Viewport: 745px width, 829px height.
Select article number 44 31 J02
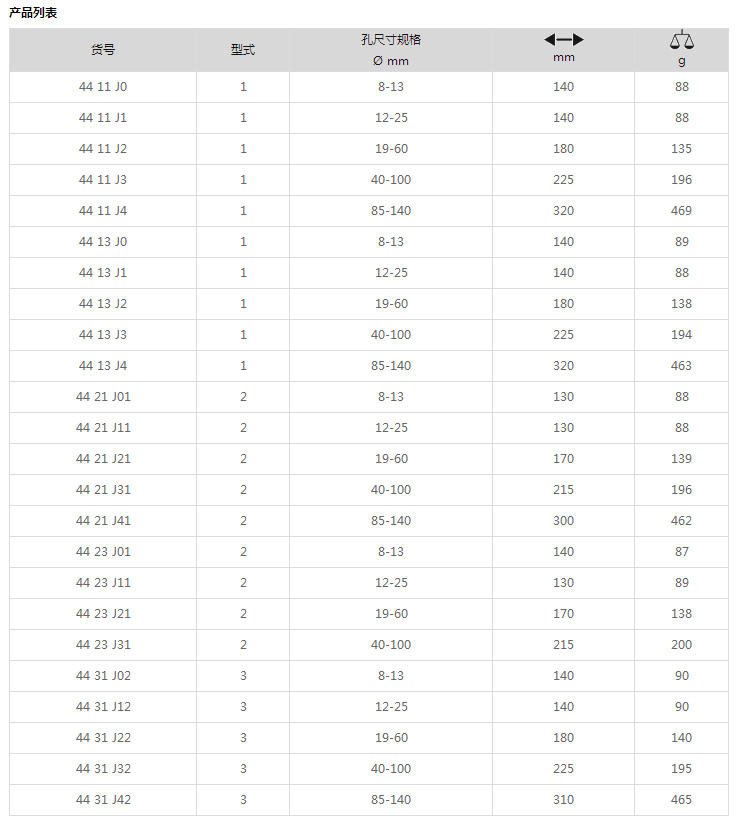[103, 676]
